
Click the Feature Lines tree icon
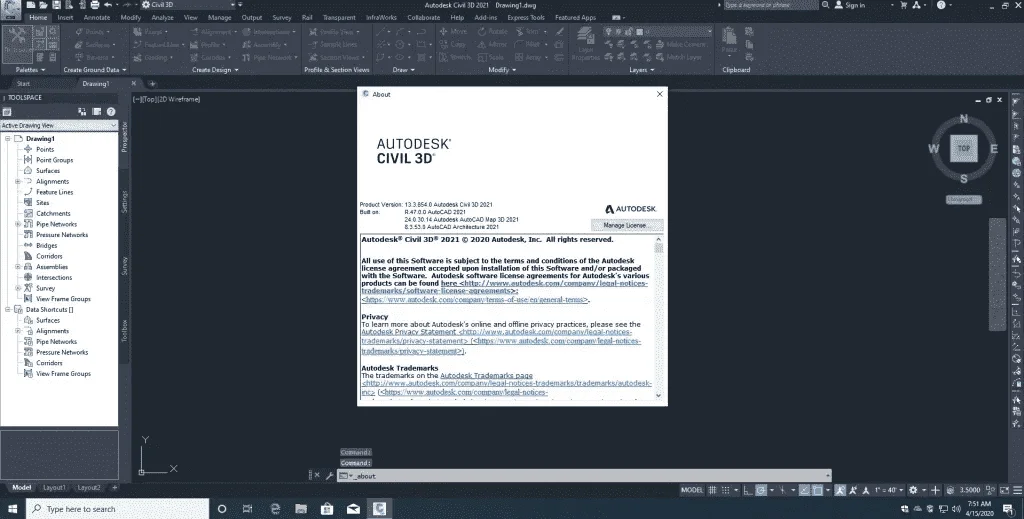pos(28,192)
